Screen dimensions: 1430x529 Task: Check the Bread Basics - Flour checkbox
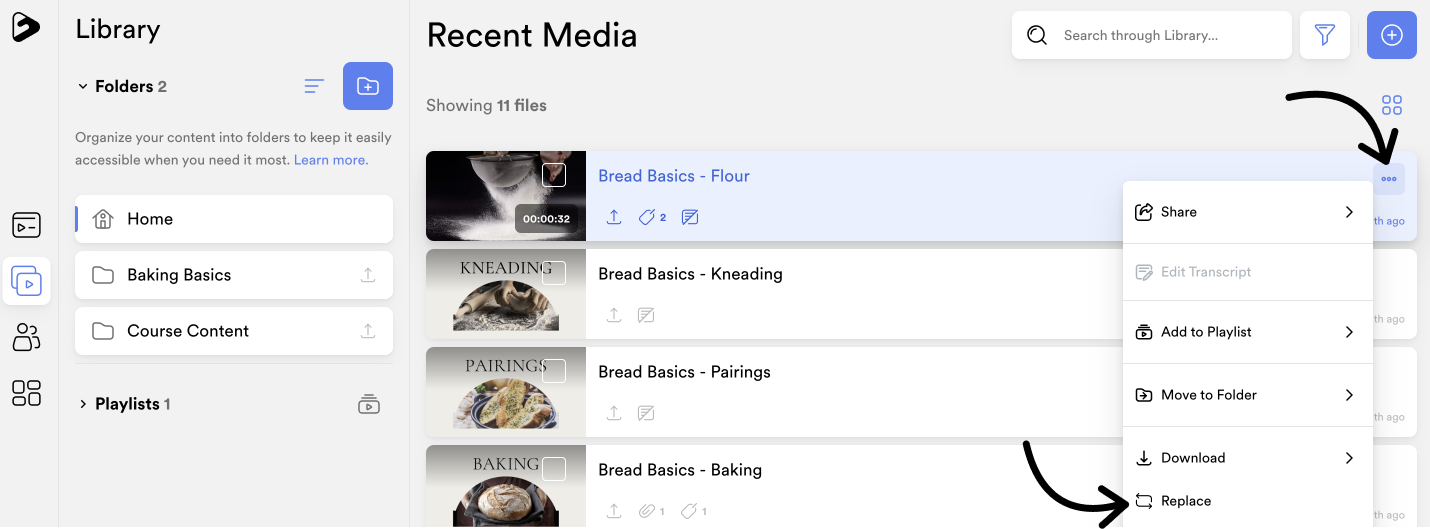point(554,175)
